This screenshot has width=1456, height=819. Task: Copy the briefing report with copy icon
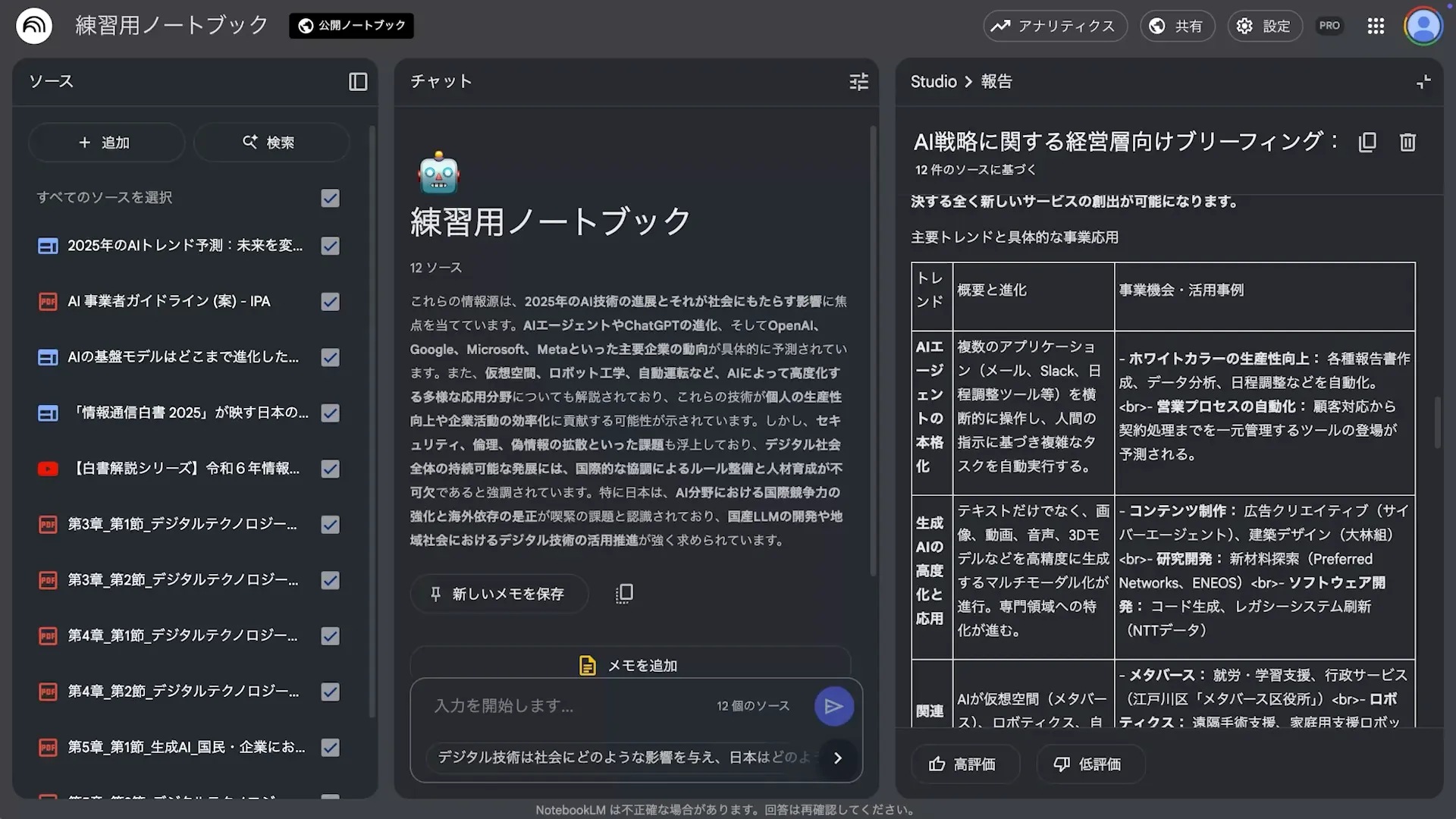pyautogui.click(x=1367, y=142)
